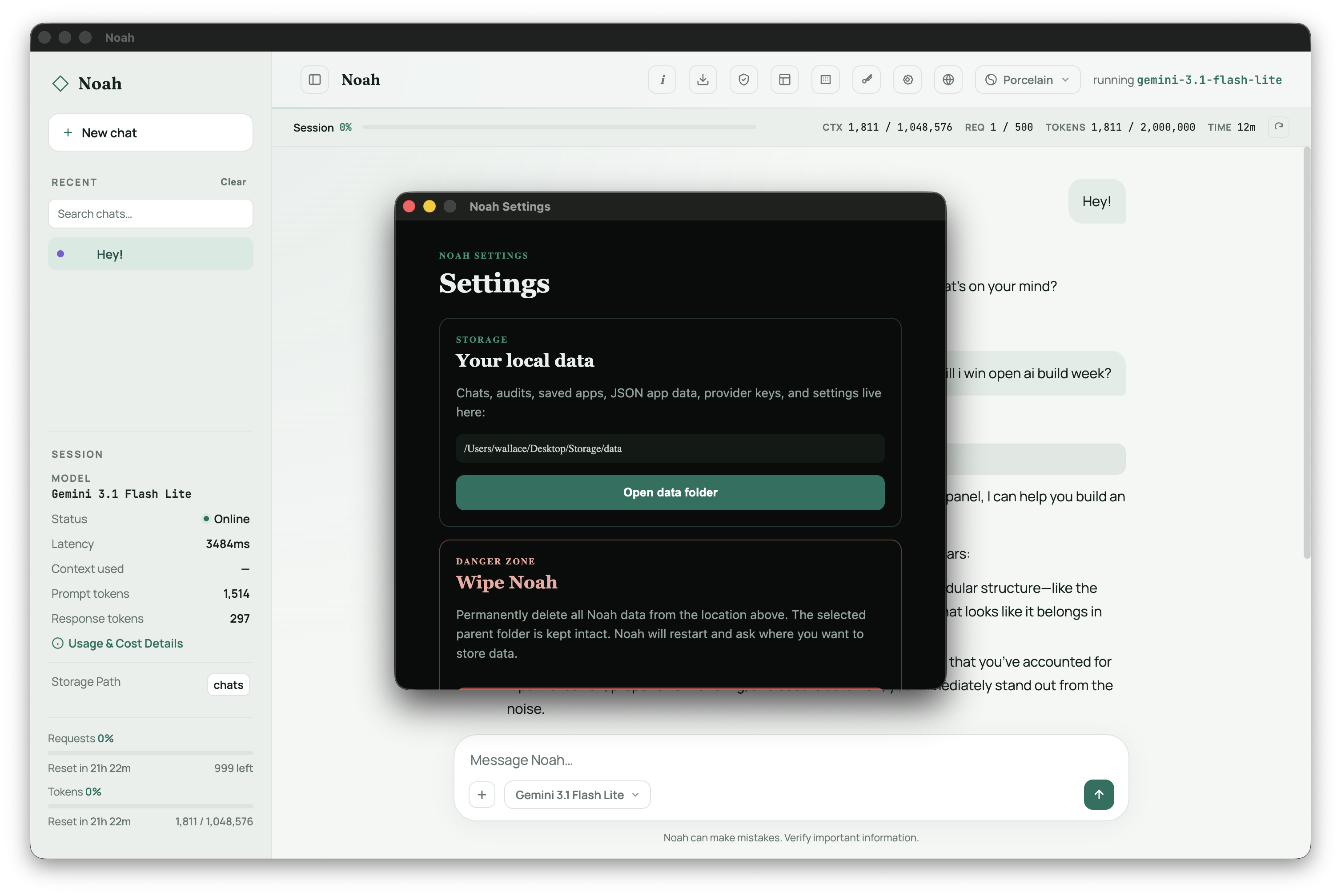Open the Gemini 3.1 Flash Lite model selector
The image size is (1341, 896).
pyautogui.click(x=577, y=795)
